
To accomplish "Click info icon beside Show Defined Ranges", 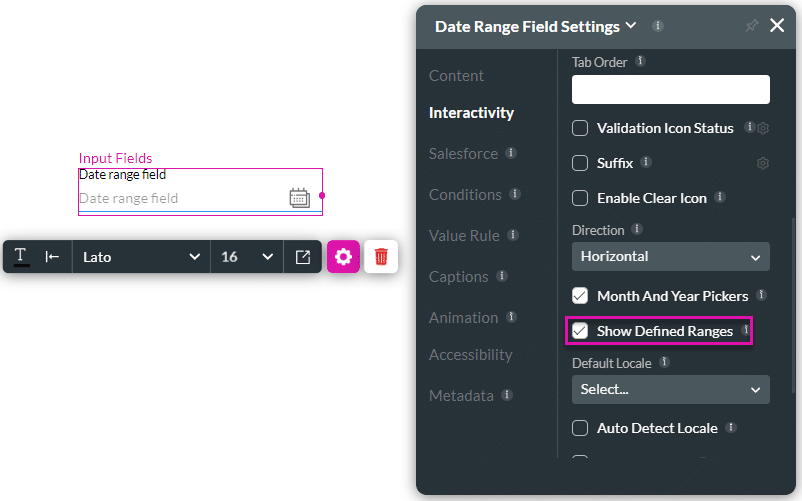I will point(745,330).
